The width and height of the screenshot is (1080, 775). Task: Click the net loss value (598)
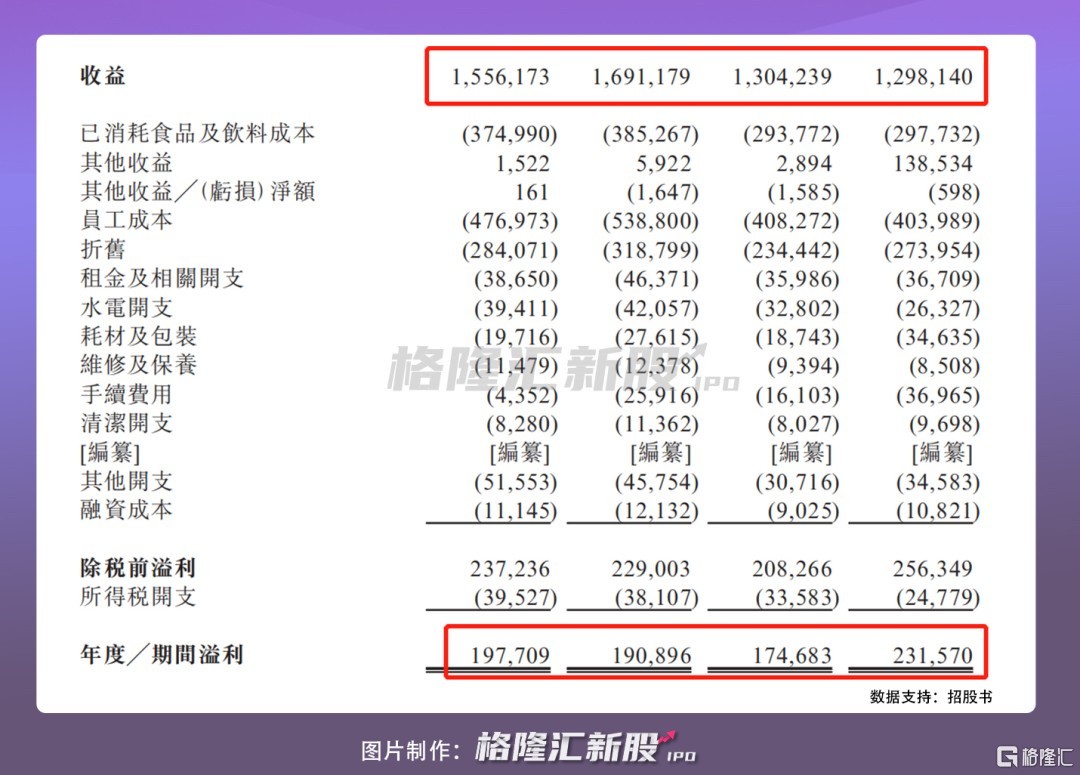tap(954, 192)
